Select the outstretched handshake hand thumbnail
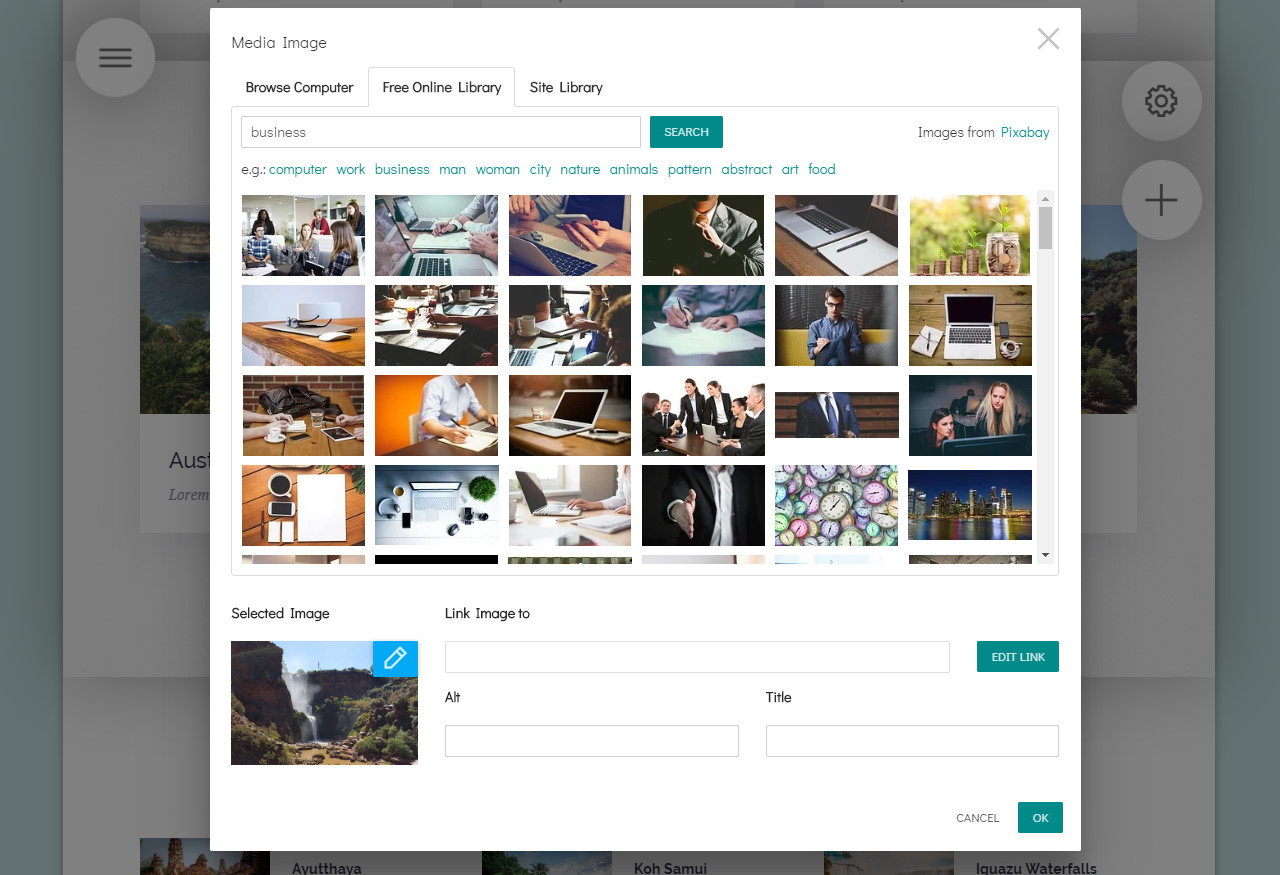The height and width of the screenshot is (875, 1280). click(x=703, y=505)
